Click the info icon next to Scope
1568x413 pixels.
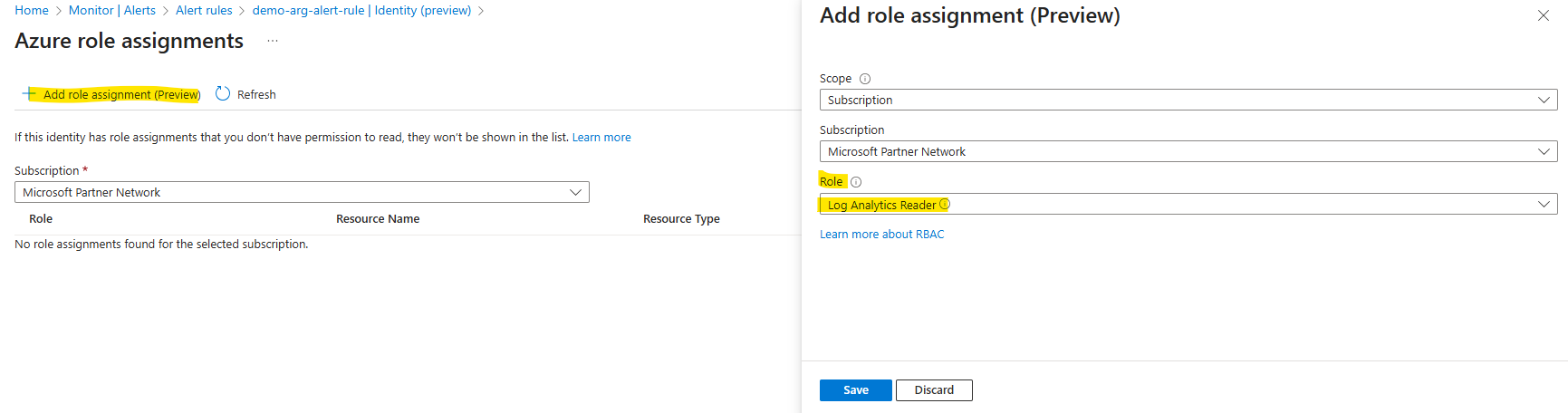(865, 79)
